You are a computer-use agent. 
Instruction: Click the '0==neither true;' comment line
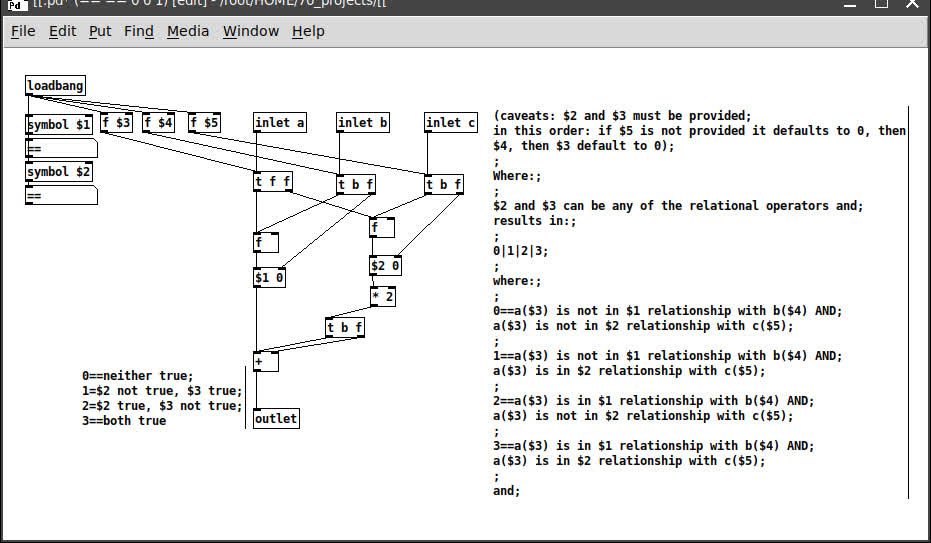[138, 376]
